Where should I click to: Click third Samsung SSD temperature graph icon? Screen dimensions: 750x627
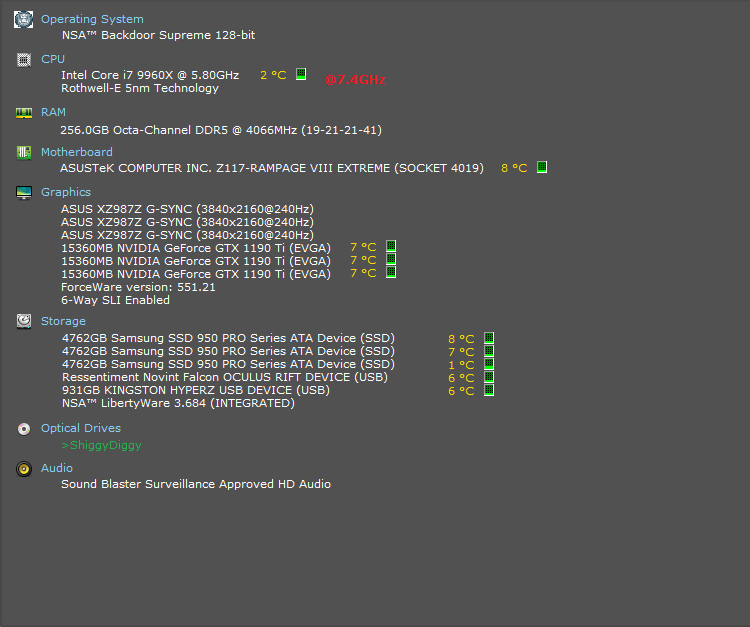[489, 364]
